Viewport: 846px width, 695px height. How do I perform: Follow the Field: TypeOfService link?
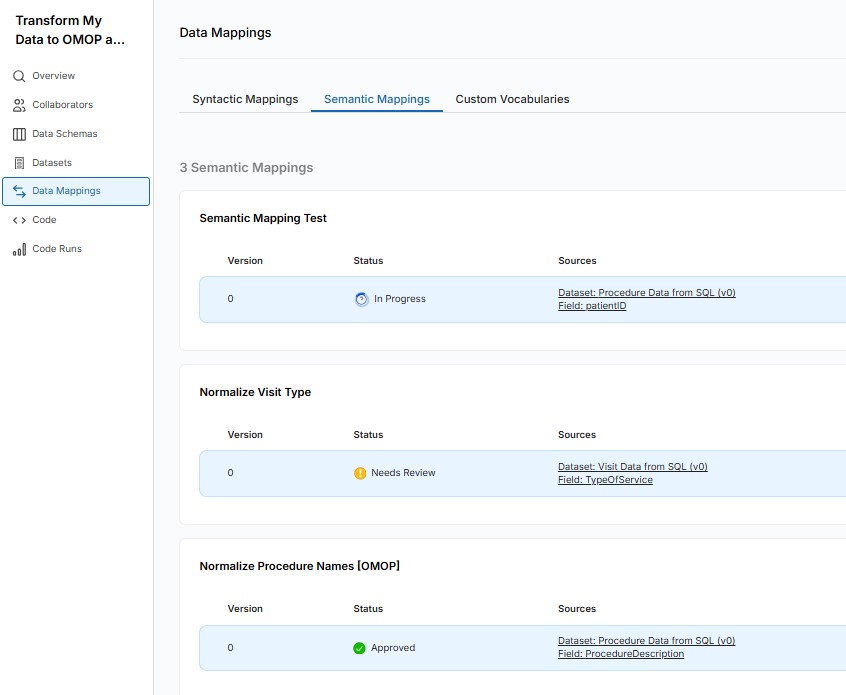pyautogui.click(x=605, y=480)
